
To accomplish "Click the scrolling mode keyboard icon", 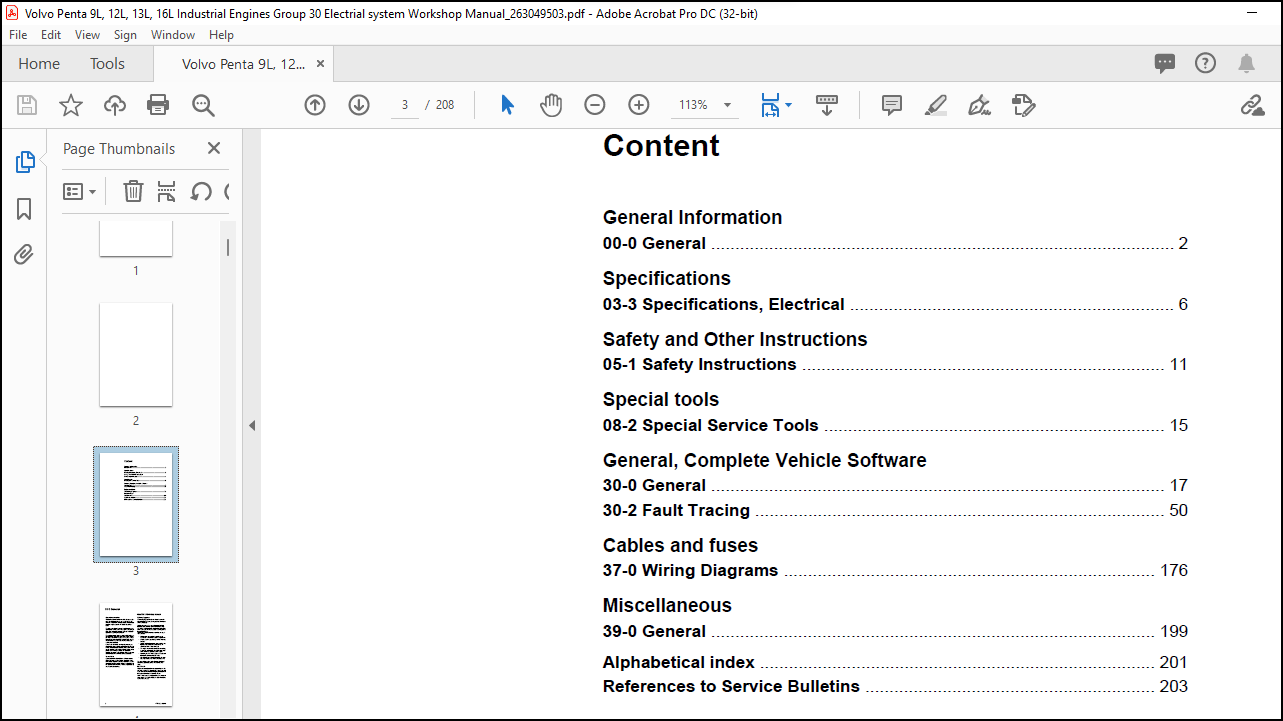I will pos(827,105).
